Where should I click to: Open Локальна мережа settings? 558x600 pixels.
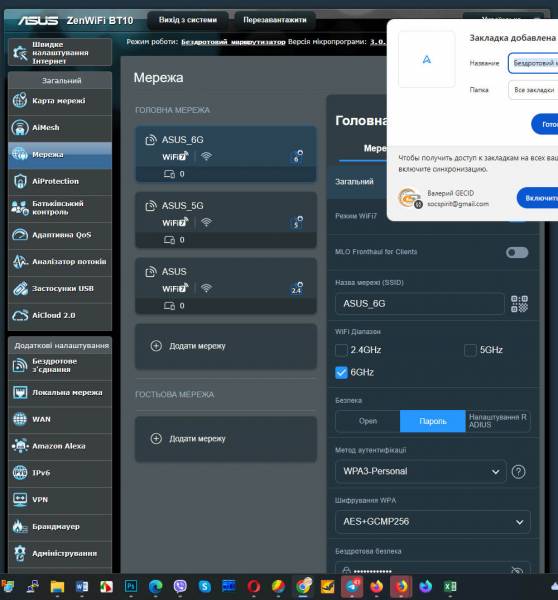pyautogui.click(x=60, y=393)
